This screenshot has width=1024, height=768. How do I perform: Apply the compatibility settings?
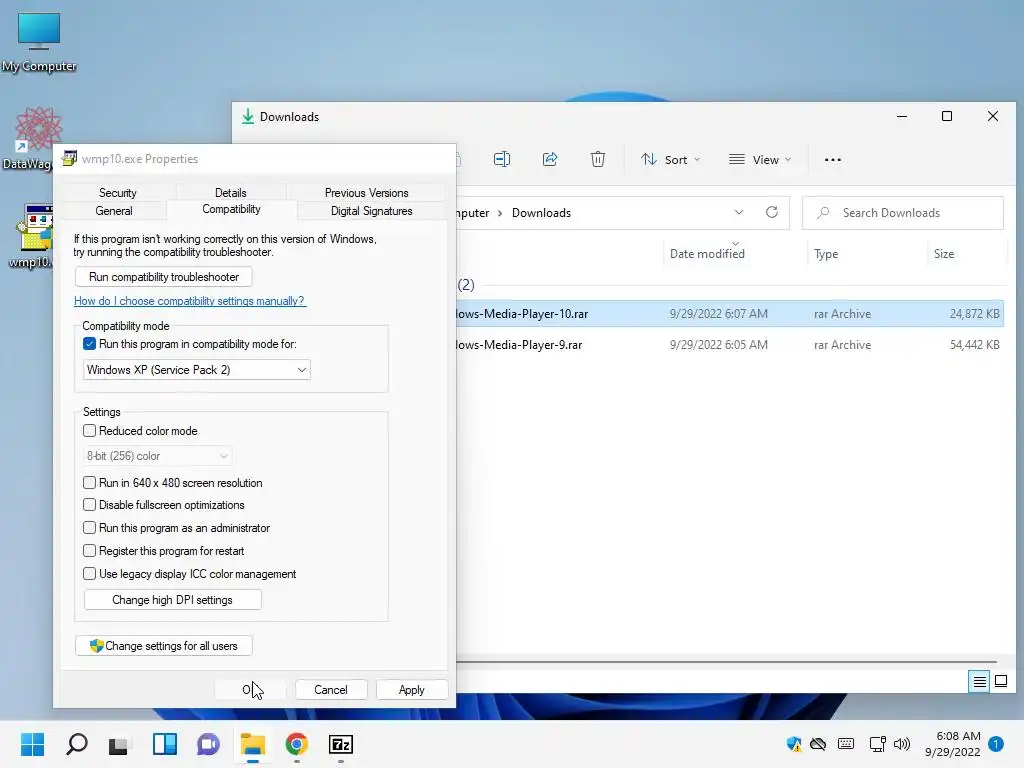click(411, 690)
